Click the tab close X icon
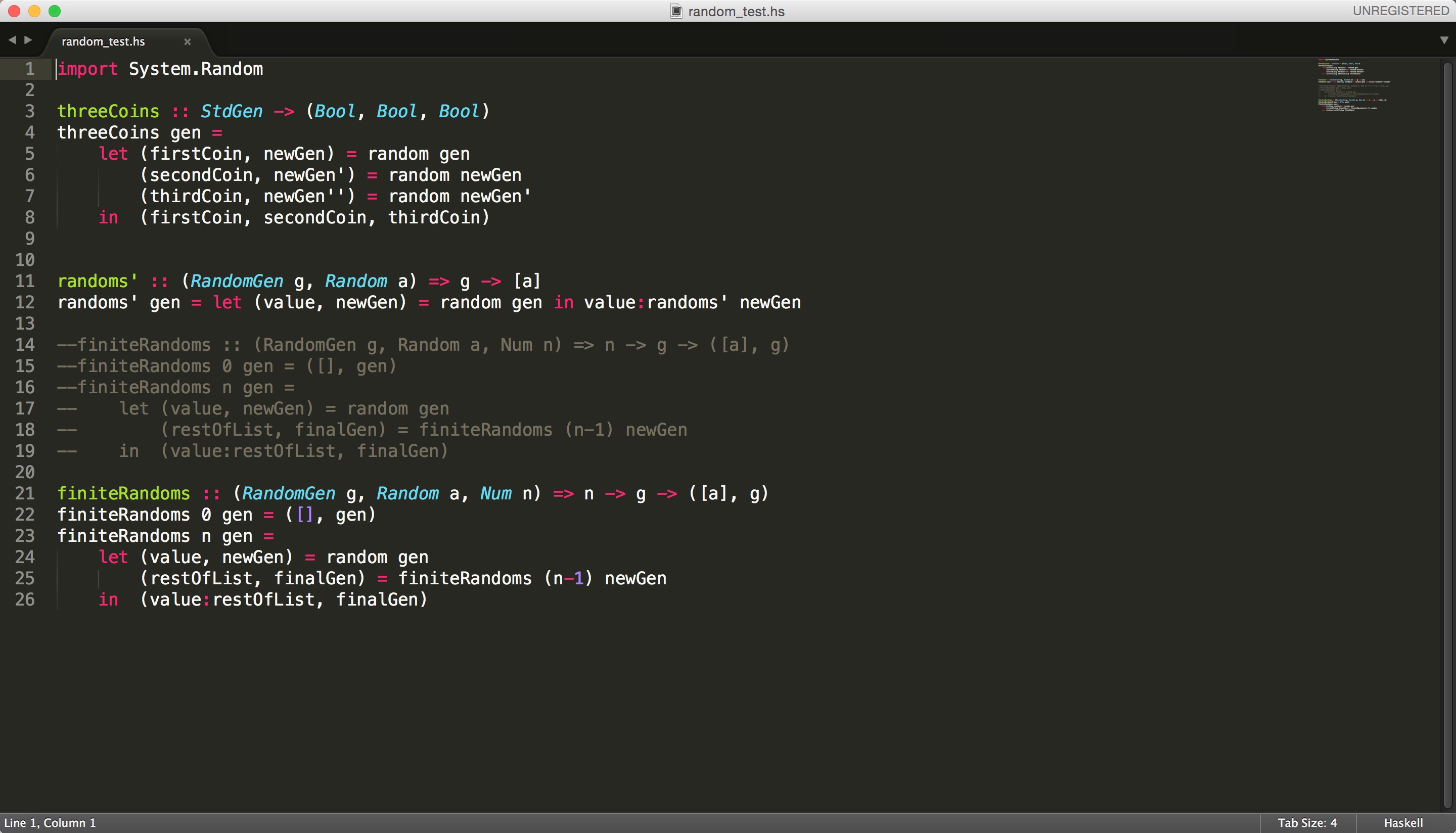Image resolution: width=1456 pixels, height=833 pixels. (x=187, y=42)
